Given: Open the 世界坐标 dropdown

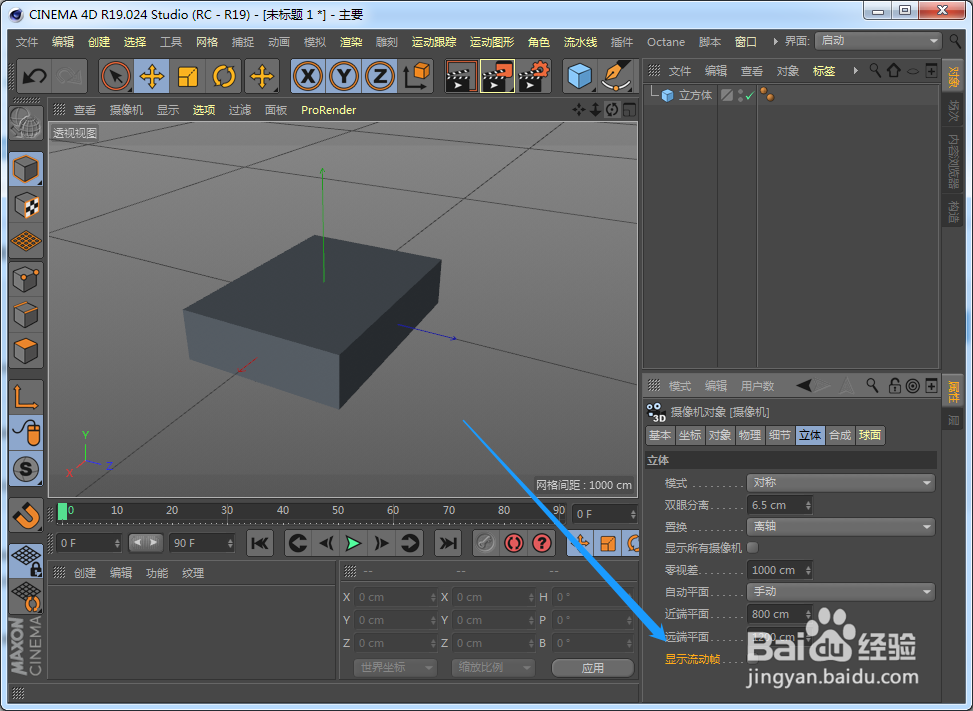Looking at the screenshot, I should (395, 668).
